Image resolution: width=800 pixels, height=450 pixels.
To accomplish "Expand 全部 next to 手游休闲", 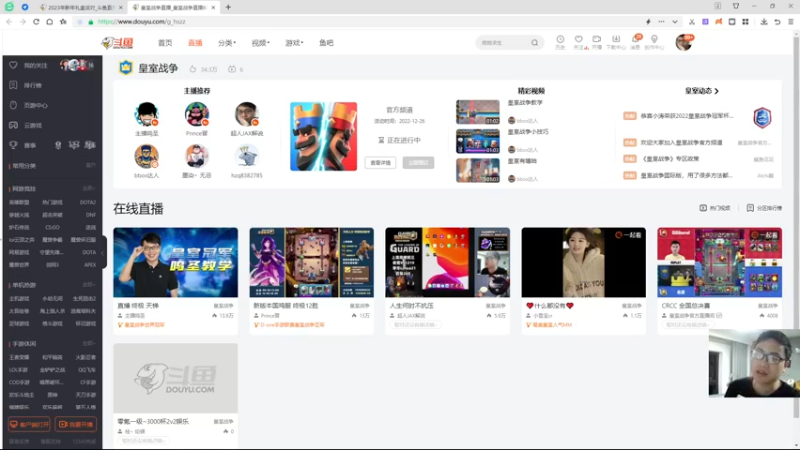I will 89,343.
